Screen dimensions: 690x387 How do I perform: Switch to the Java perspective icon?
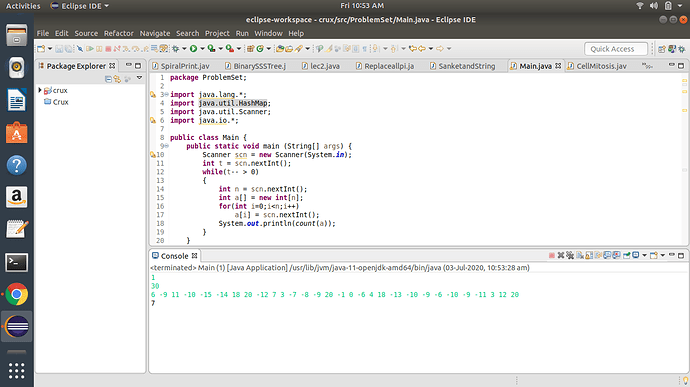672,49
